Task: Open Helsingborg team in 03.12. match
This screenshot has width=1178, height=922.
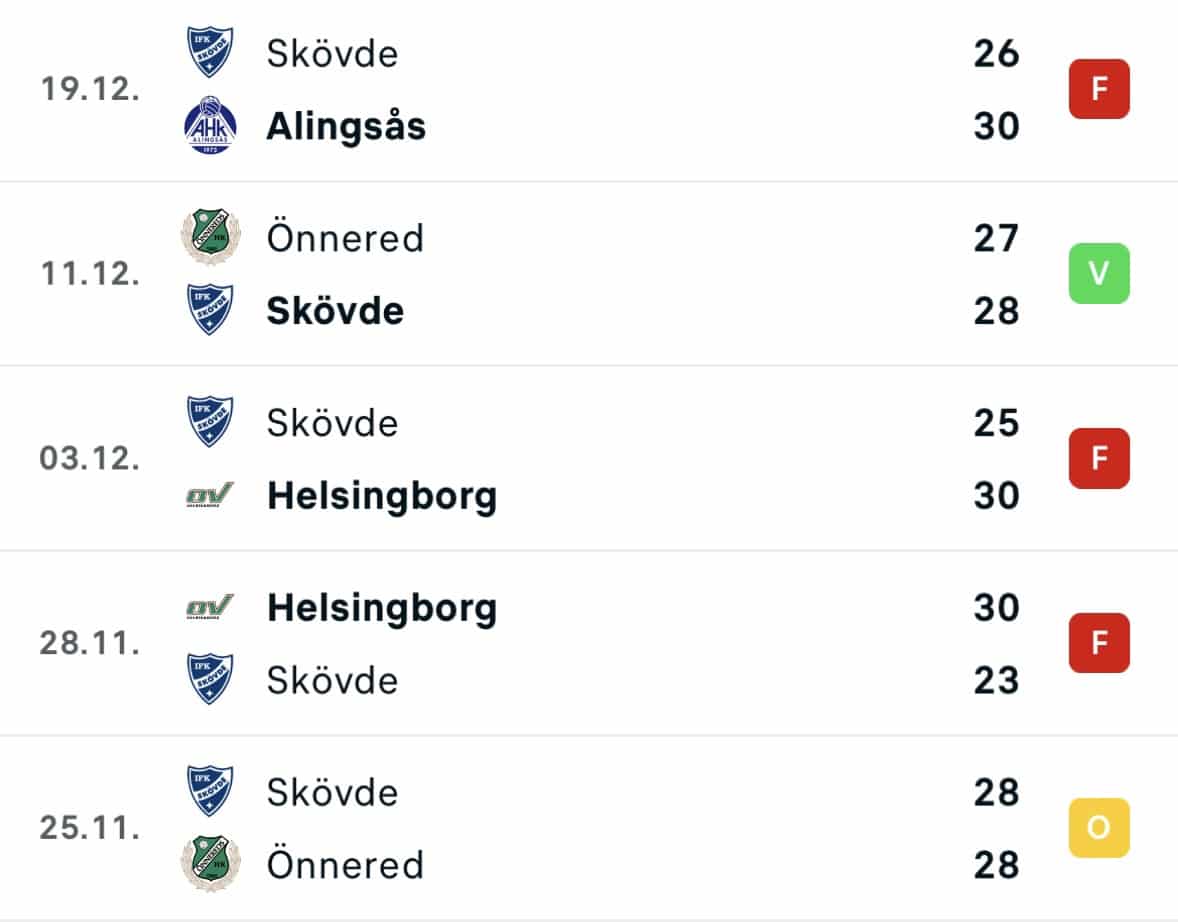Action: [x=382, y=496]
